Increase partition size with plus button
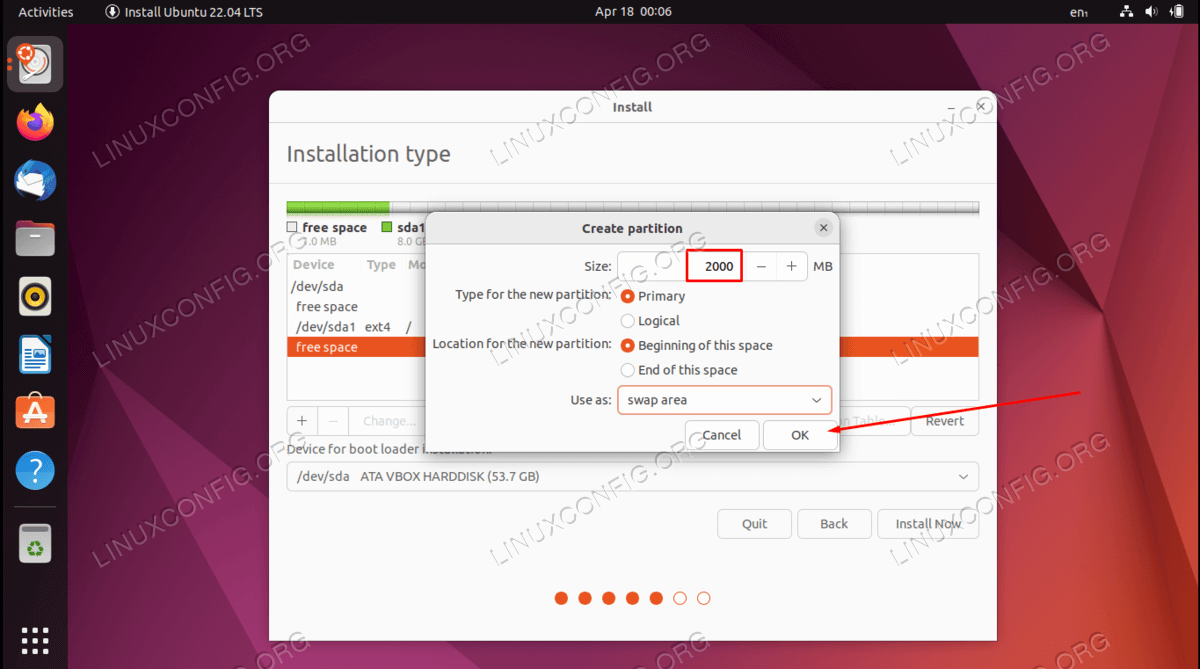Image resolution: width=1200 pixels, height=669 pixels. [x=792, y=266]
